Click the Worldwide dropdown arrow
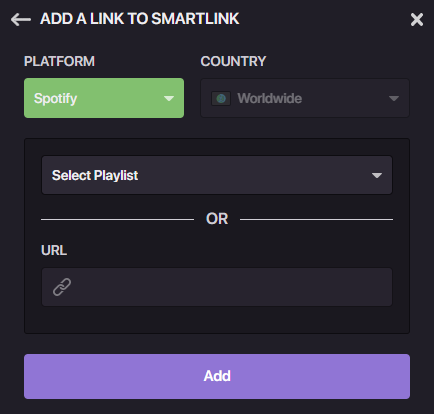 394,98
